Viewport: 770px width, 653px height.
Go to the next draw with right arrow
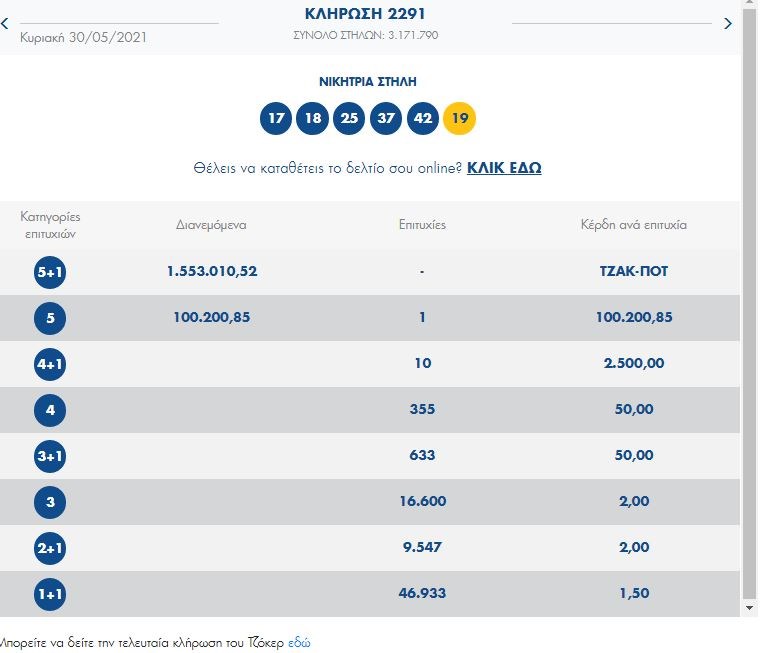click(728, 23)
